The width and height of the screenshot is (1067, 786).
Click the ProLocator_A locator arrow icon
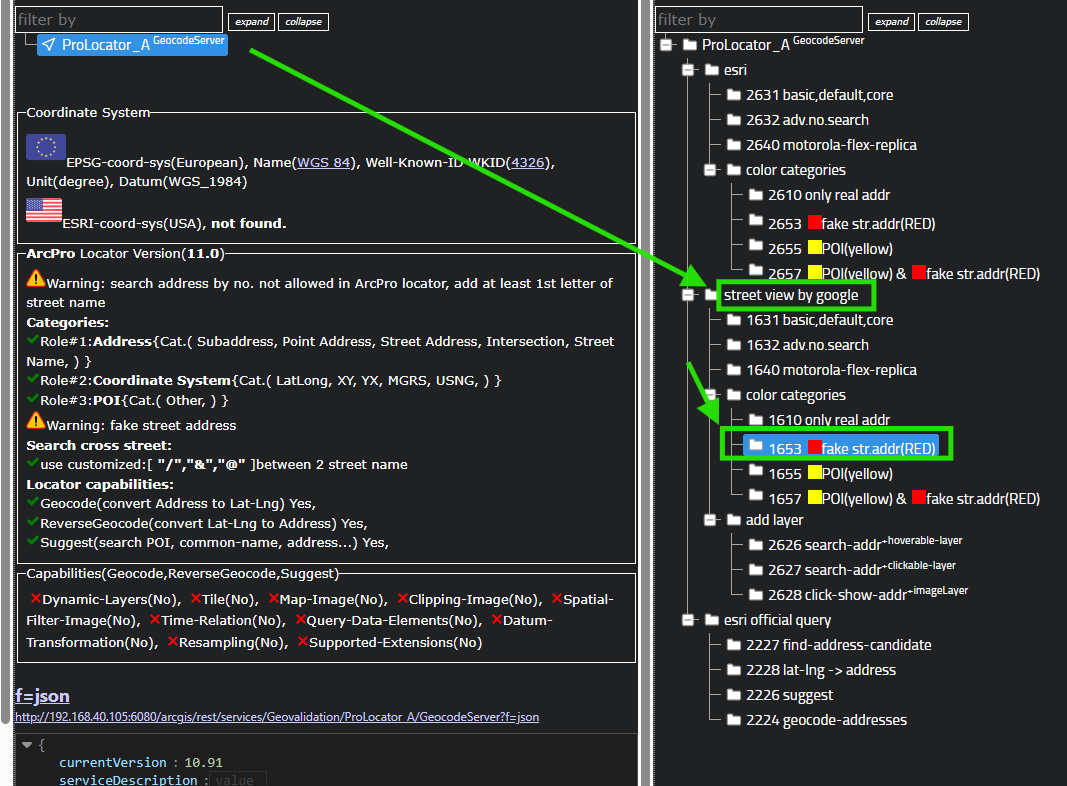[x=49, y=45]
